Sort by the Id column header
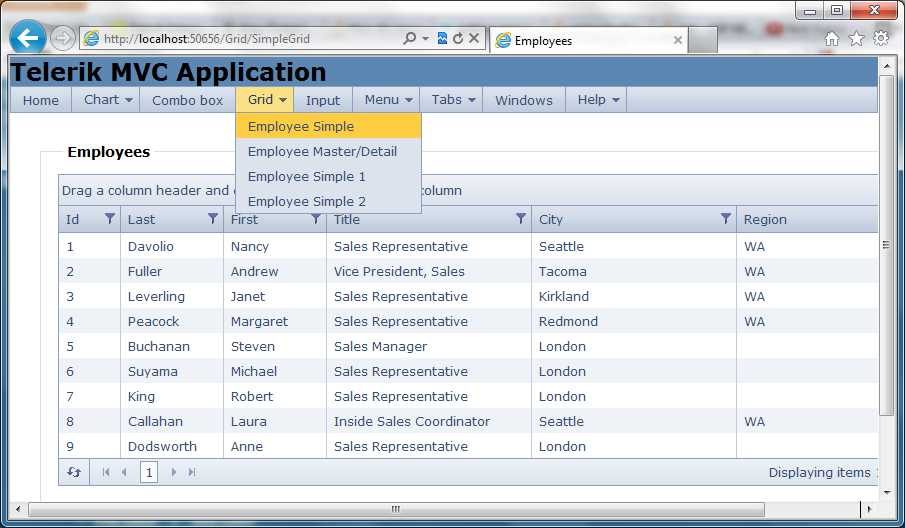 73,219
